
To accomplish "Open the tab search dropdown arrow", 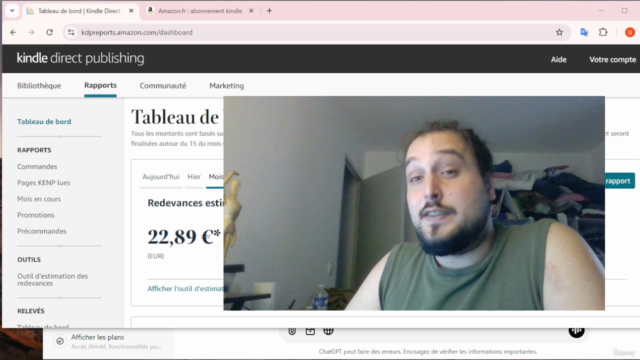I will [12, 11].
